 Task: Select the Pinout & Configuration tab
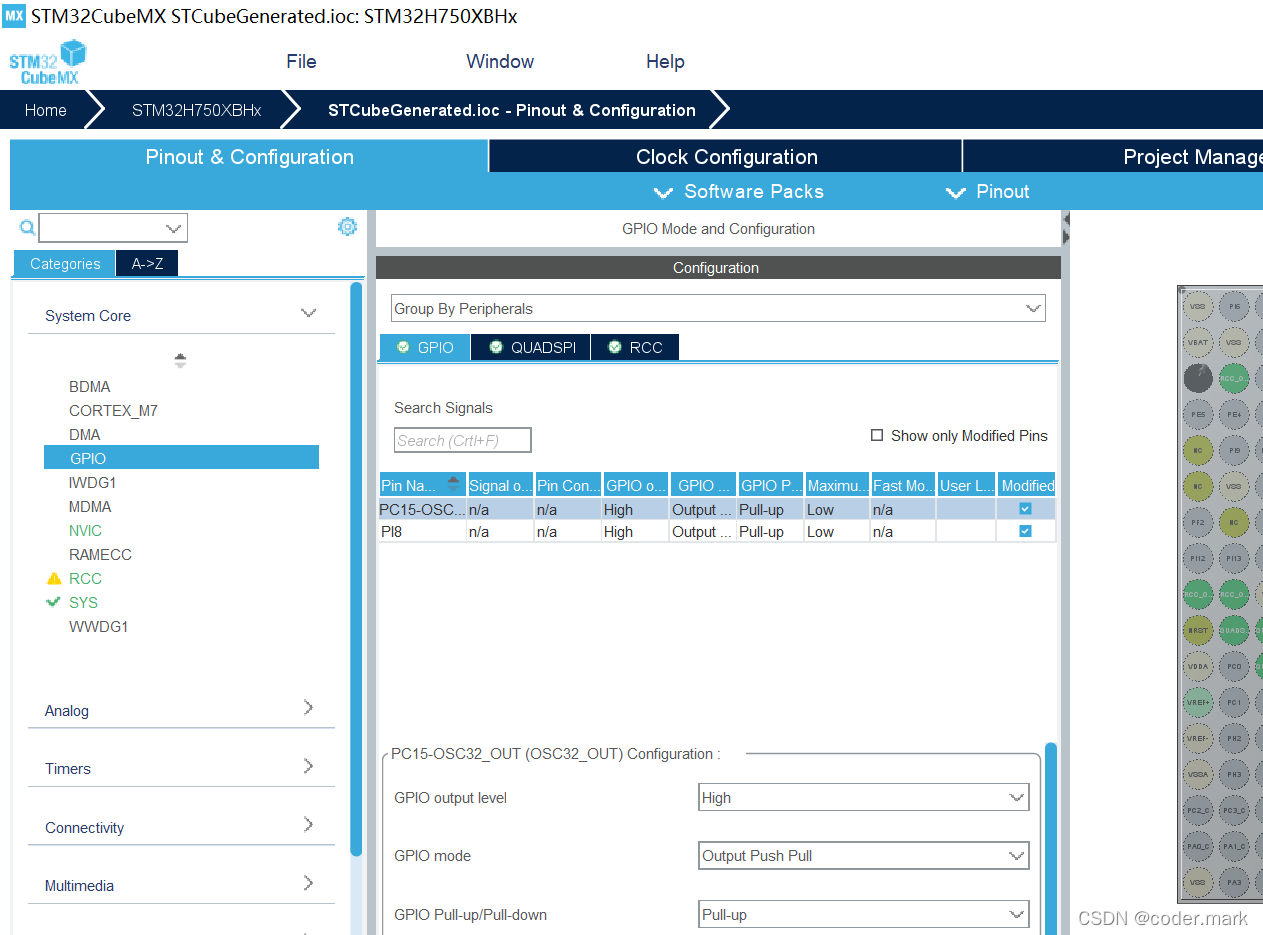click(249, 157)
